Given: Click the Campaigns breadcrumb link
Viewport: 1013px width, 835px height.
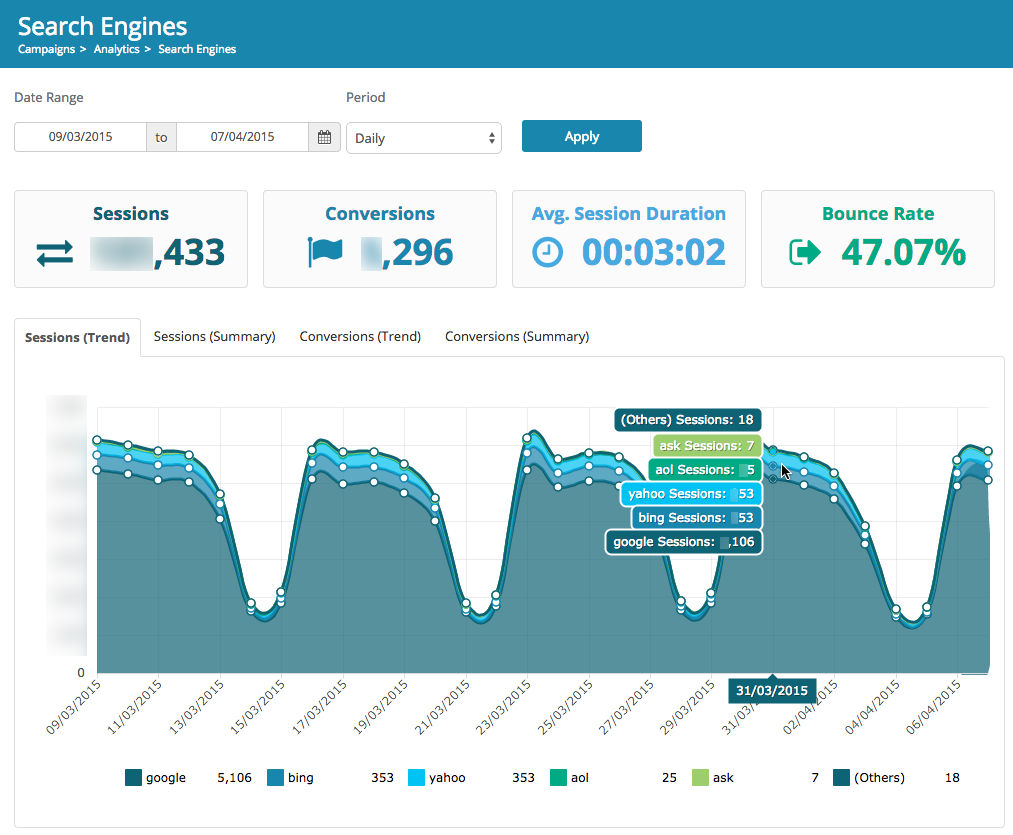Looking at the screenshot, I should (45, 49).
